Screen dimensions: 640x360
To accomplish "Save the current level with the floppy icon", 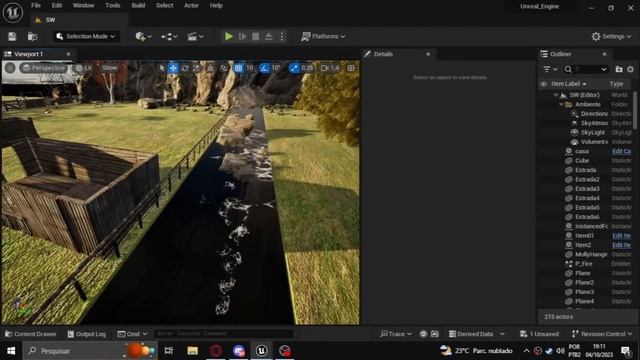I will coord(12,36).
